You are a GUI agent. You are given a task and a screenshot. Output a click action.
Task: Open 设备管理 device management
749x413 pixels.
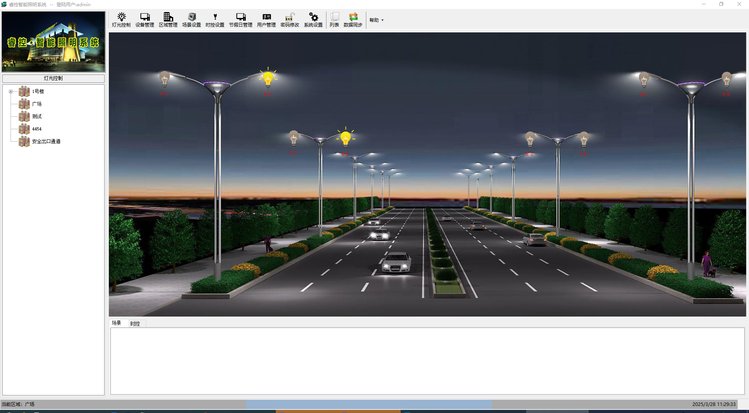click(145, 19)
